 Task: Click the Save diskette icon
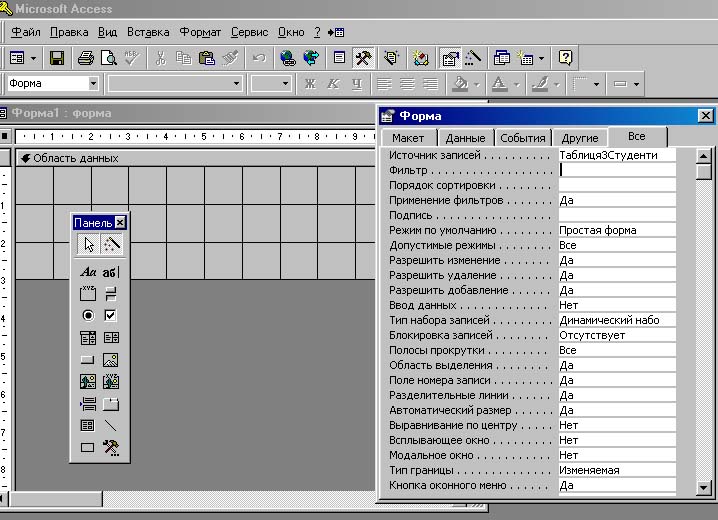pyautogui.click(x=57, y=58)
